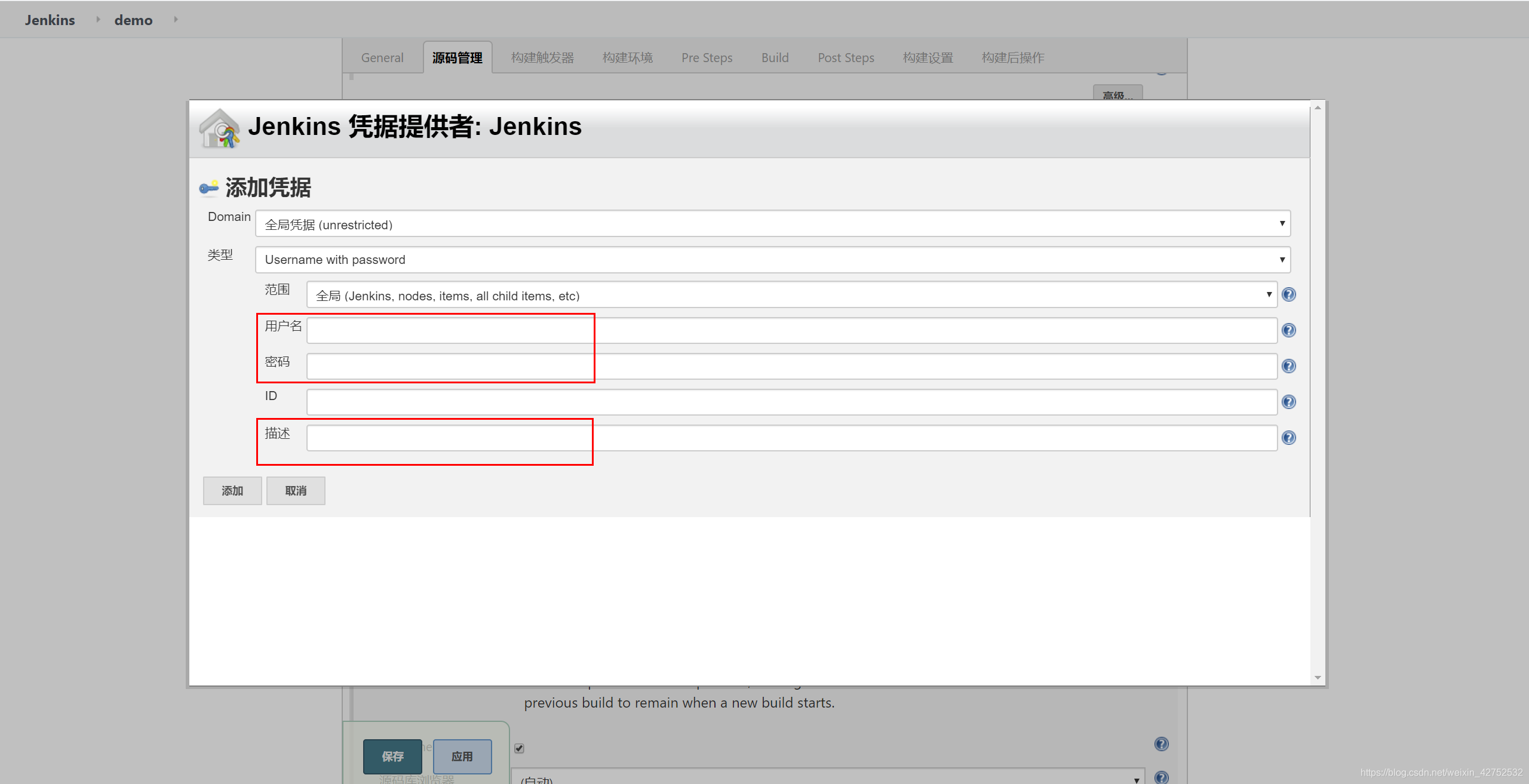Open the 范围 scope dropdown
The height and width of the screenshot is (784, 1529).
(792, 295)
